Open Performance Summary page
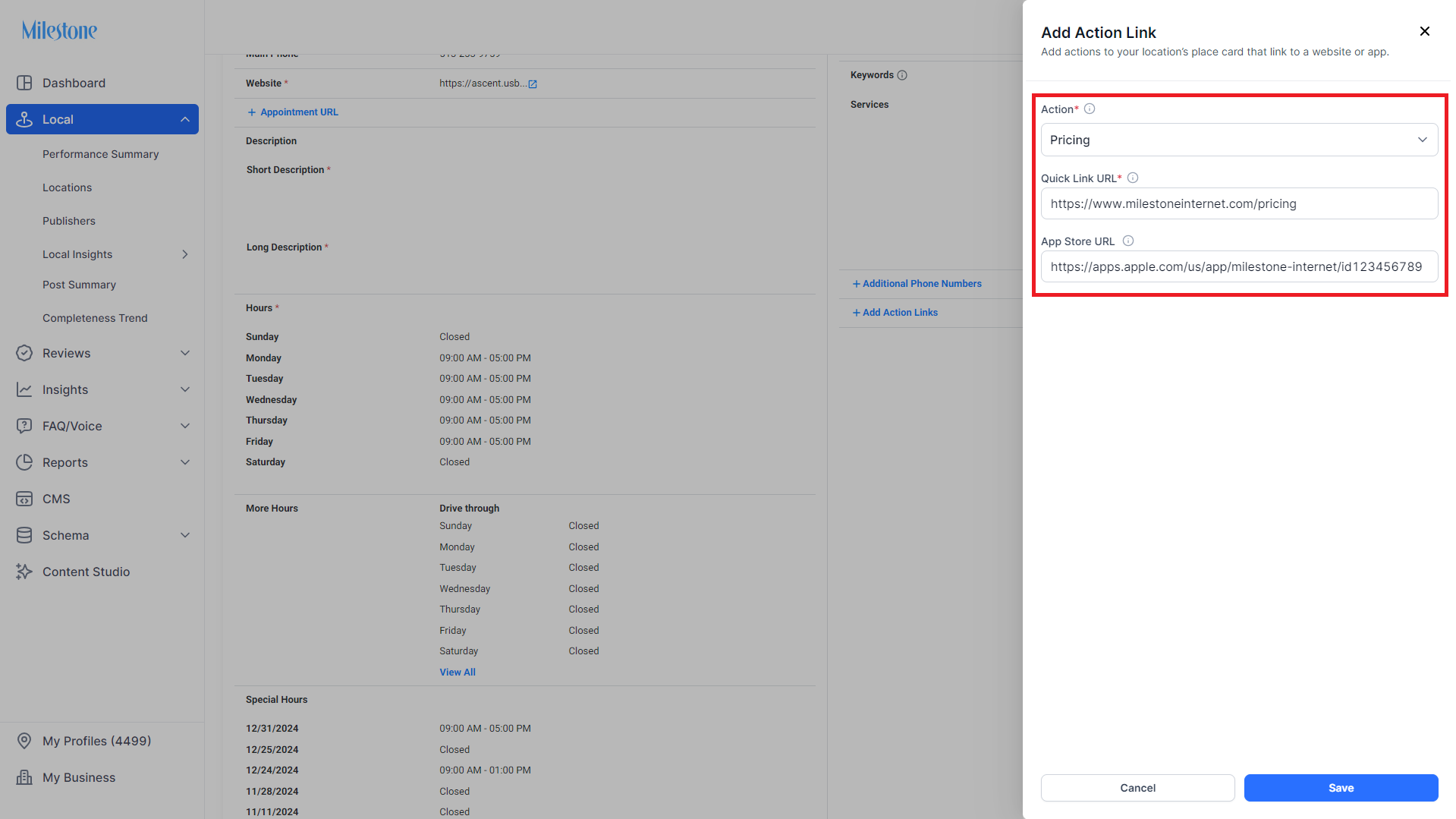This screenshot has width=1456, height=819. click(101, 154)
